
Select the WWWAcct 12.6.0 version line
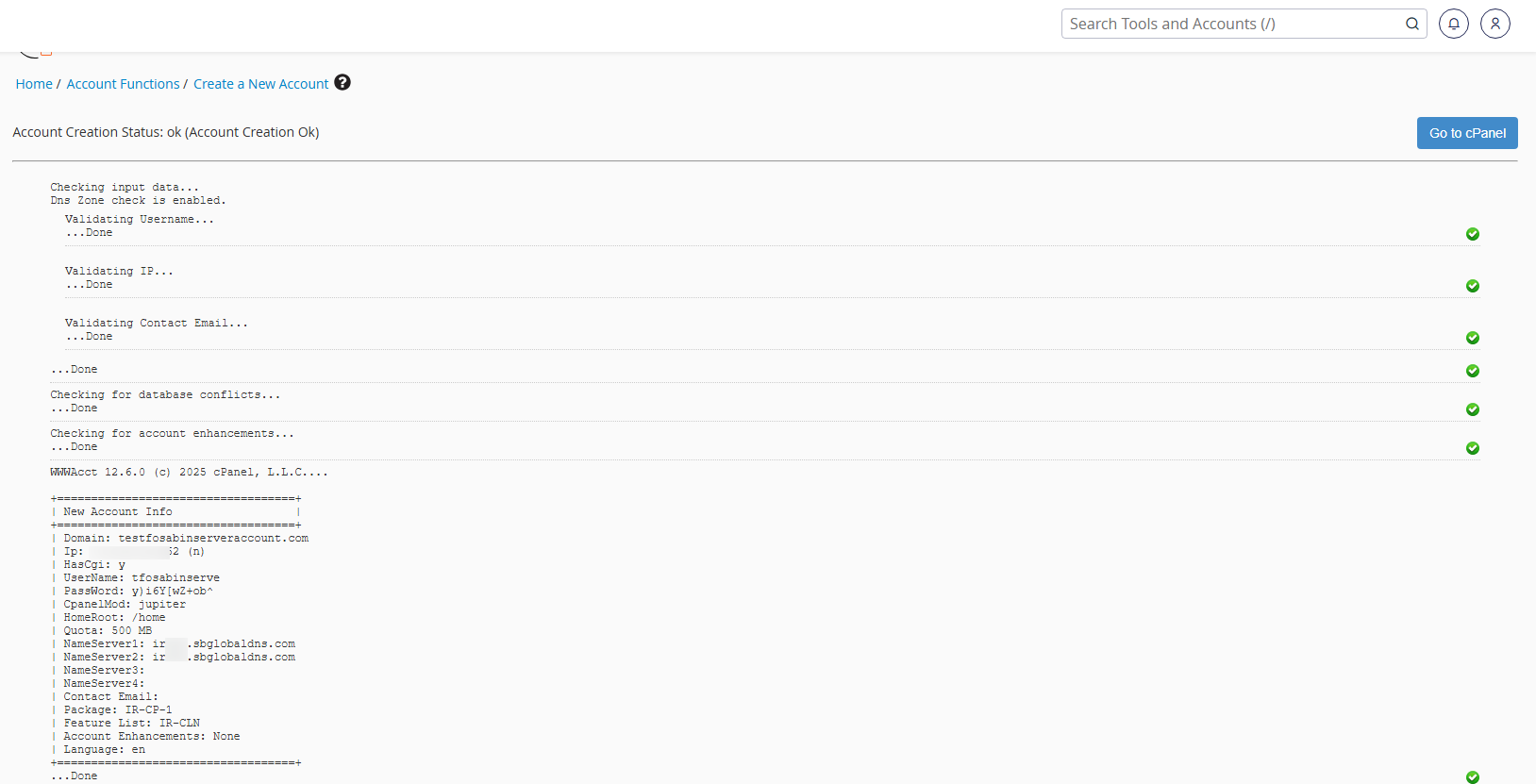coord(190,473)
